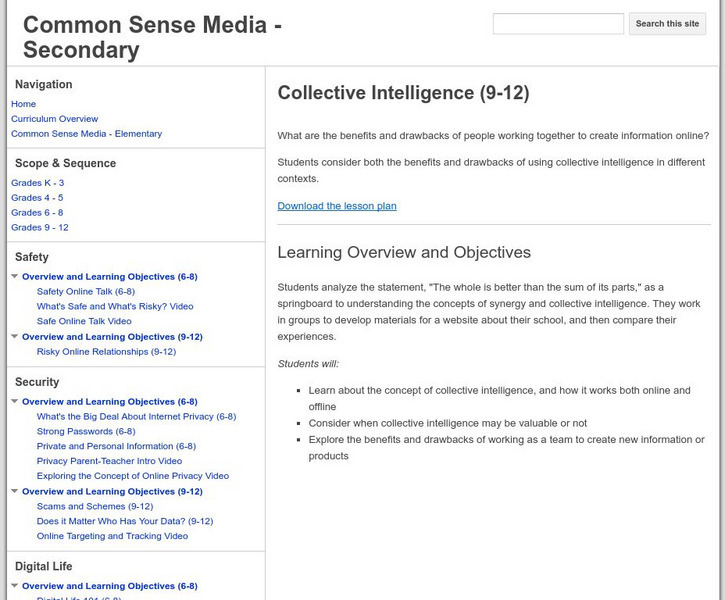Open Scams and Schemes (9-12) lesson
The height and width of the screenshot is (600, 725).
(x=95, y=507)
